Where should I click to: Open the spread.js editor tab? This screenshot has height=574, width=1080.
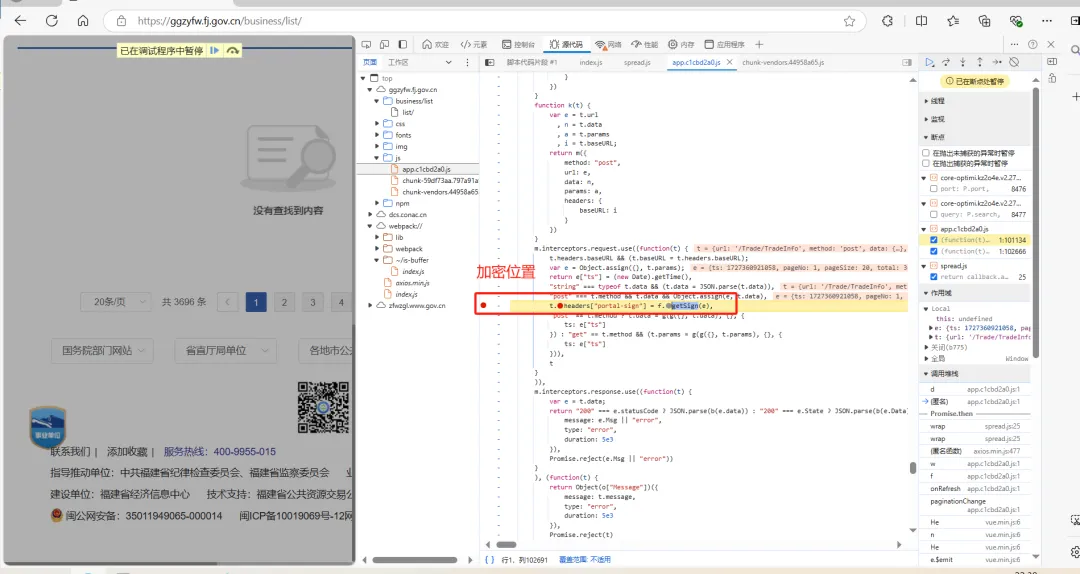(x=637, y=62)
